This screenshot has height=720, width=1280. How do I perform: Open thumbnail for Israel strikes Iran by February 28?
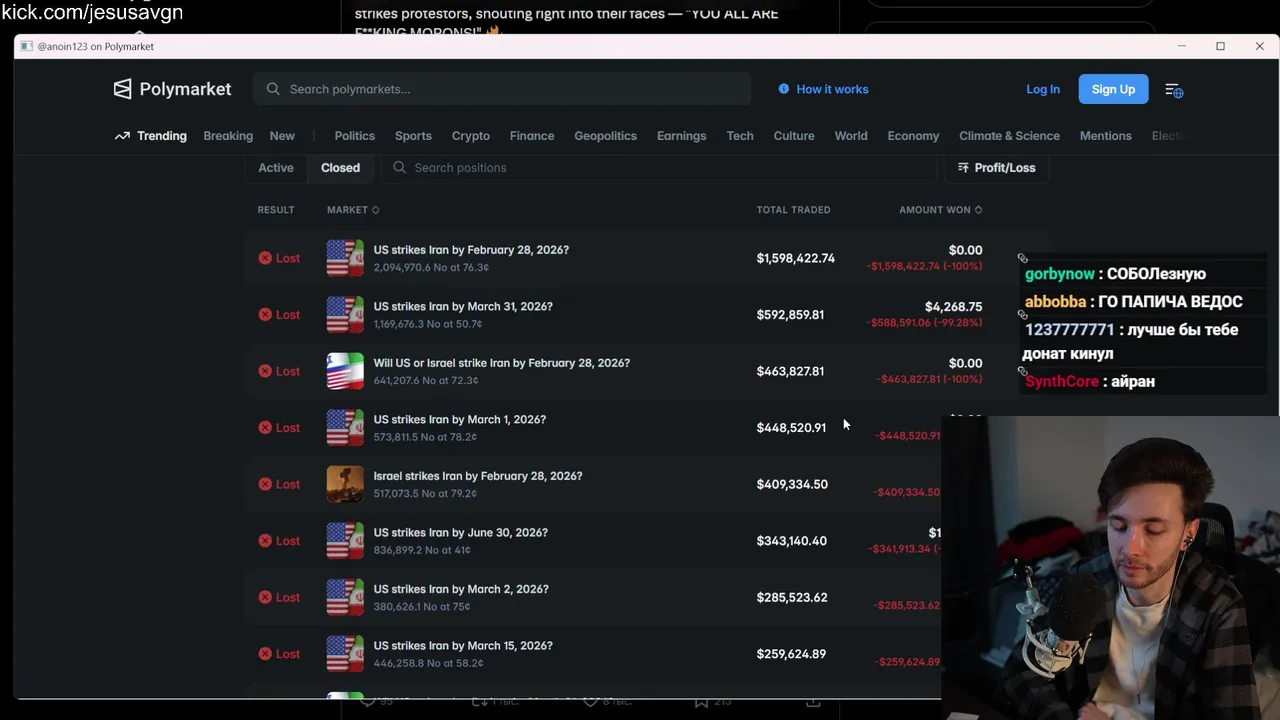tap(345, 484)
